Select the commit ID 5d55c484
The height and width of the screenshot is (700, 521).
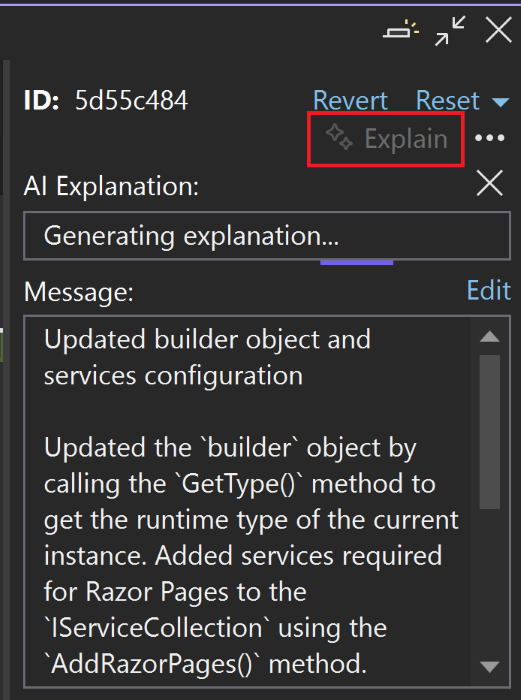point(131,100)
